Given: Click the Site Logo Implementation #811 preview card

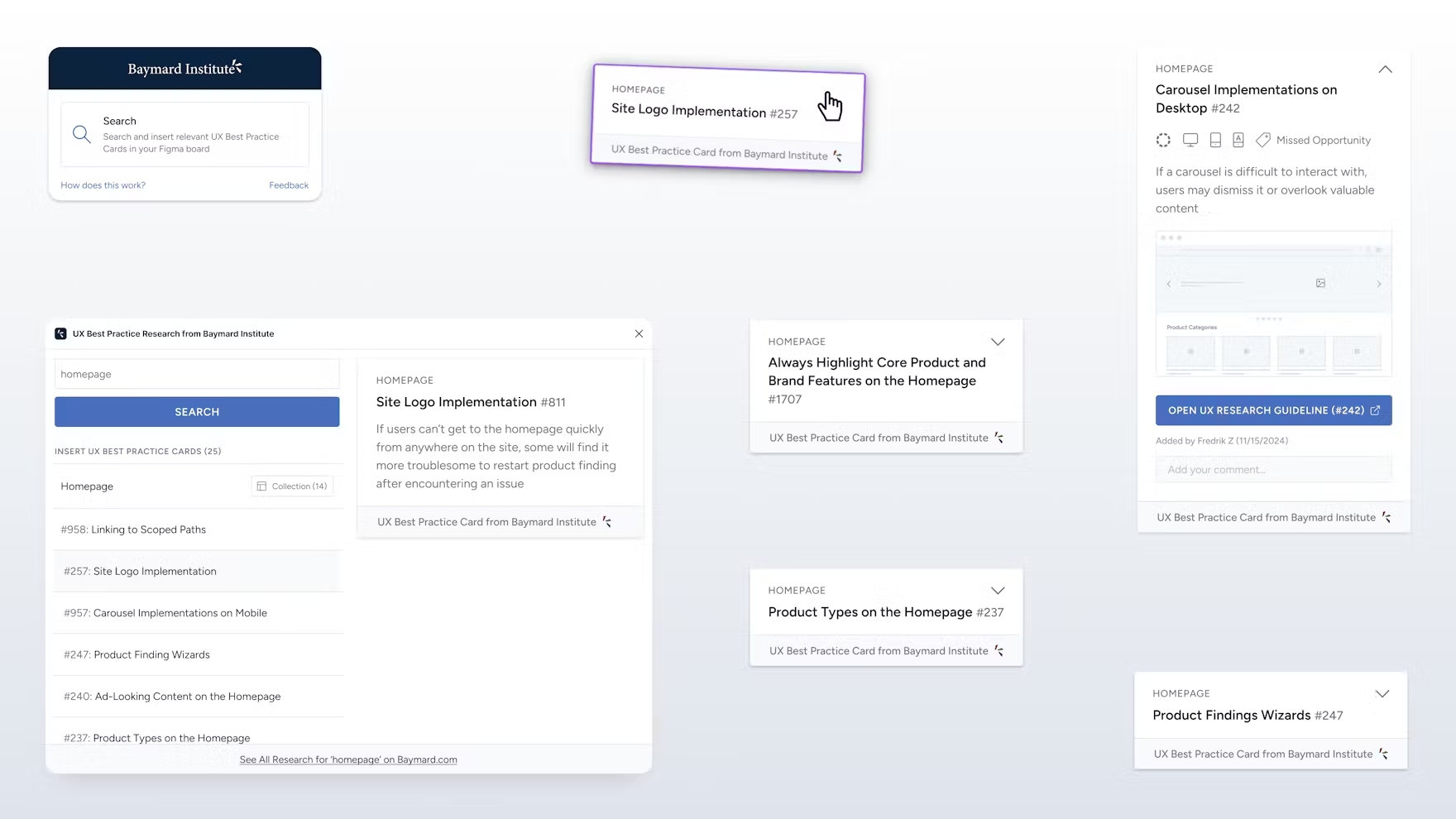Looking at the screenshot, I should click(500, 449).
